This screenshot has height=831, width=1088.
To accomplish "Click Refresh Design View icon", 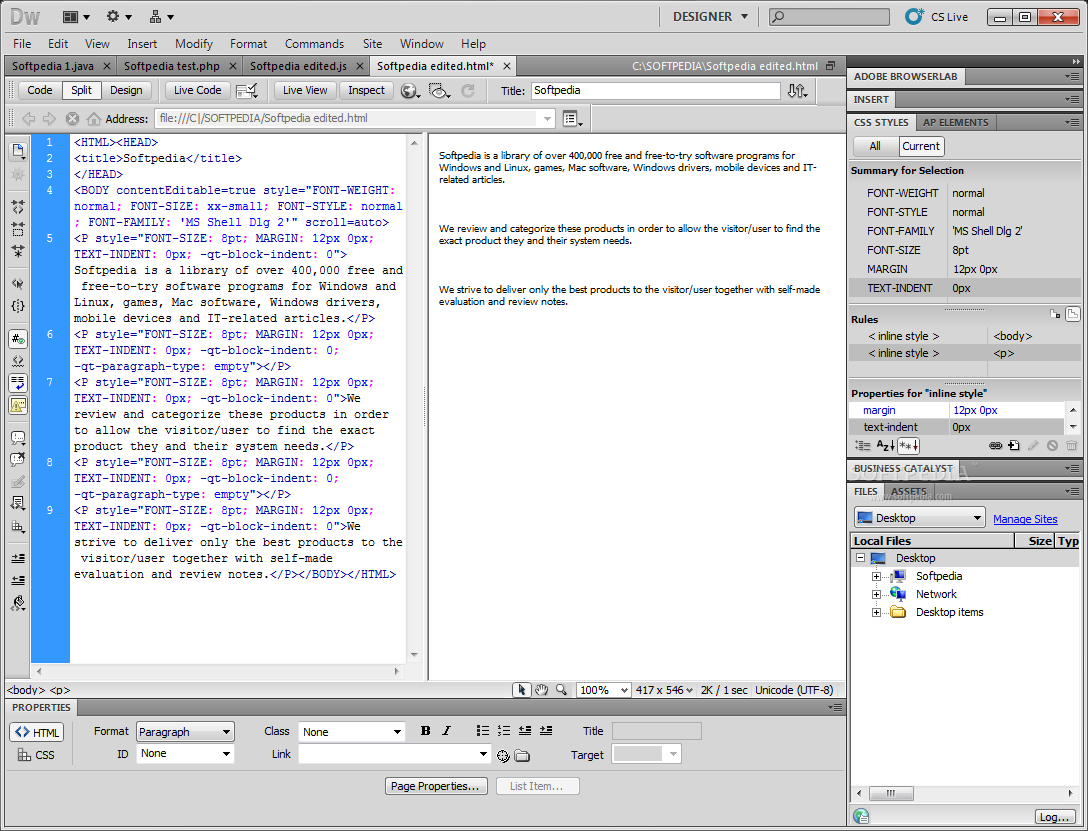I will pyautogui.click(x=468, y=91).
